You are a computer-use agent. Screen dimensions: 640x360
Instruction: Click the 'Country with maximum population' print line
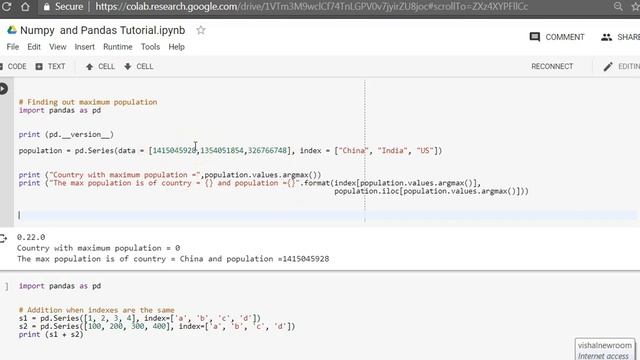(x=170, y=175)
